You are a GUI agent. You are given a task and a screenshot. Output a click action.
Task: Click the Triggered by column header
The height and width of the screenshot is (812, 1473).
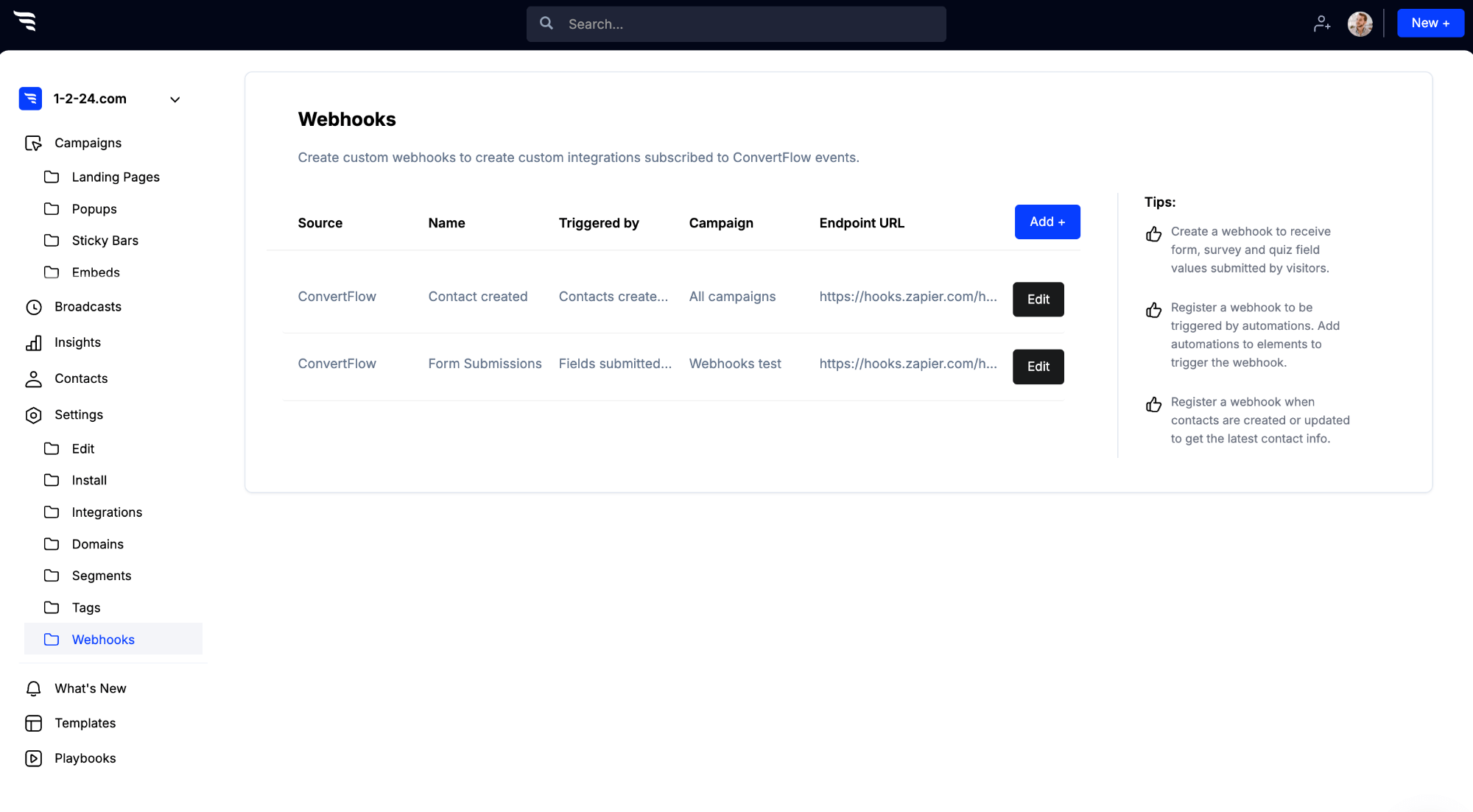(x=599, y=223)
